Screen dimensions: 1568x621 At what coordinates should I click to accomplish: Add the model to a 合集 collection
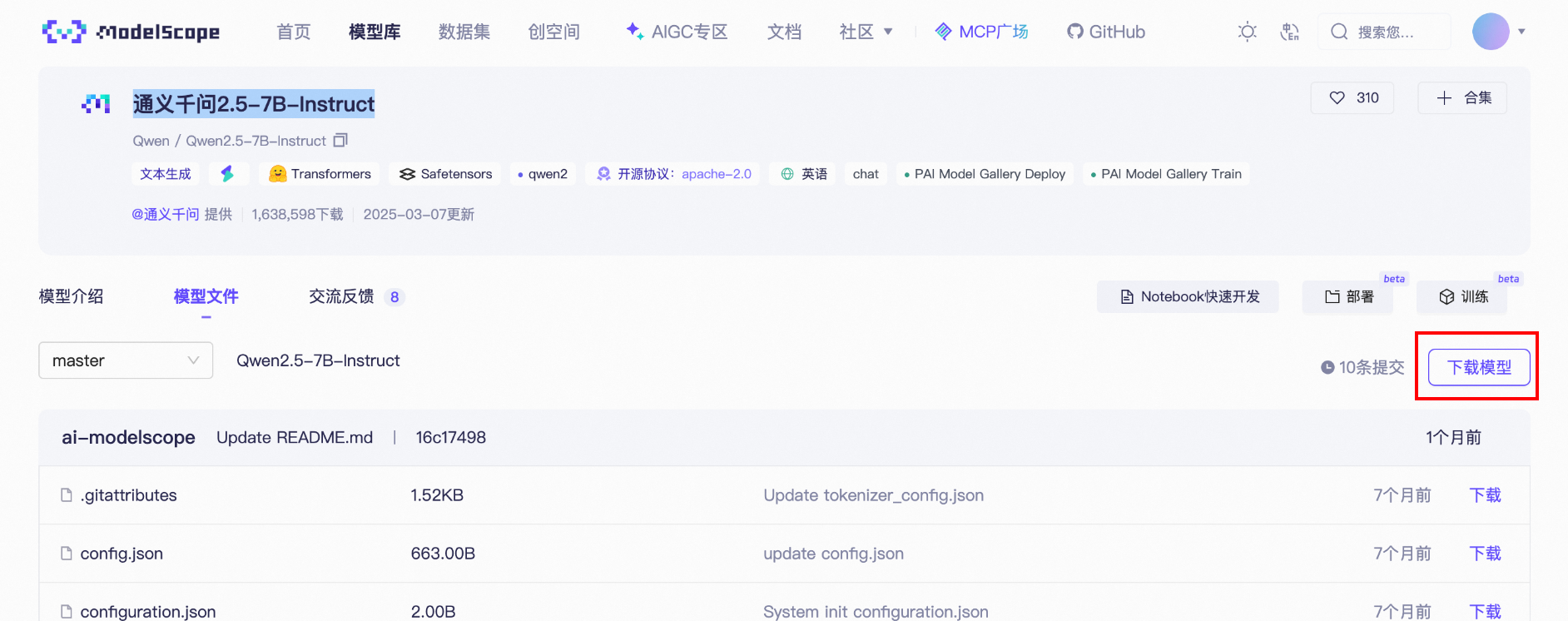(x=1462, y=97)
